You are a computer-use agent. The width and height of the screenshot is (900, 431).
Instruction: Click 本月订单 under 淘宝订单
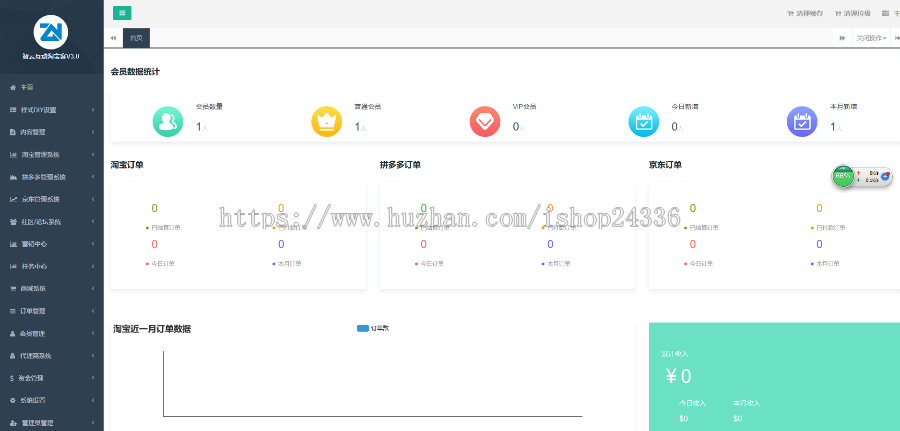pyautogui.click(x=289, y=264)
